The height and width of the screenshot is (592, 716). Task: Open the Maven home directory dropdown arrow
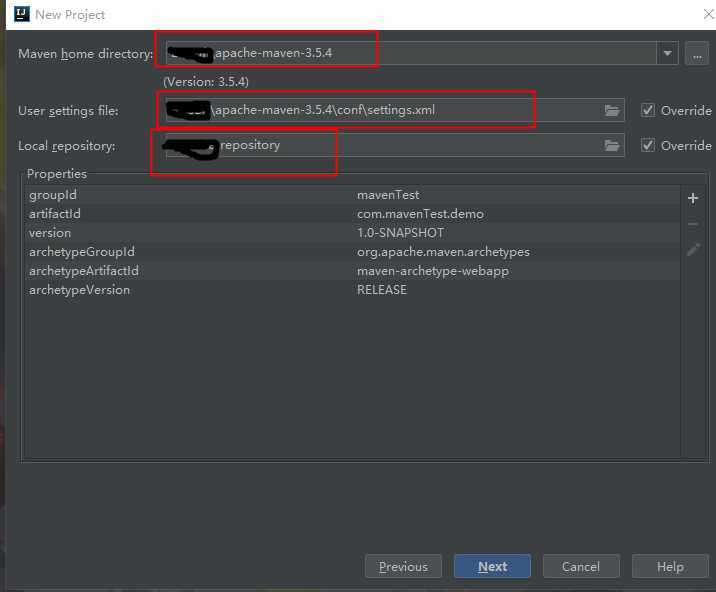tap(667, 53)
